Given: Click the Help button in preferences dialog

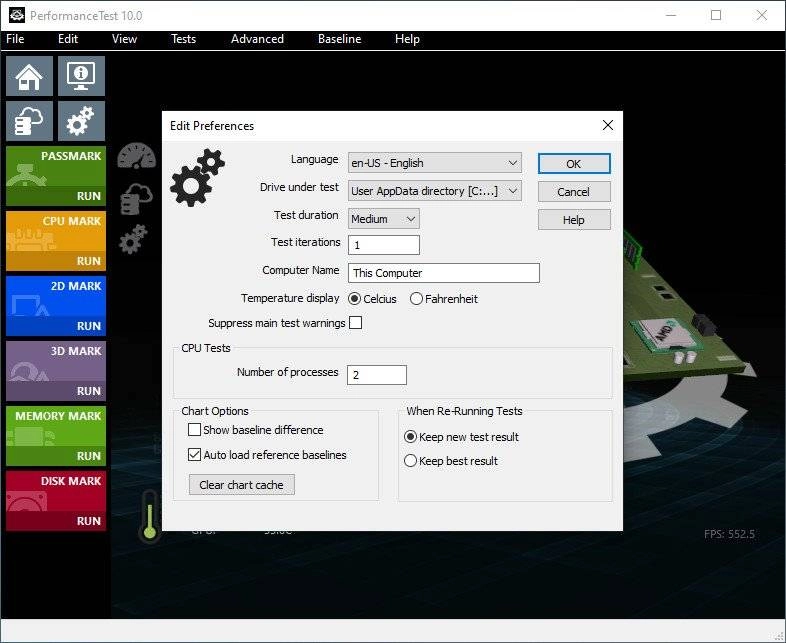Looking at the screenshot, I should click(574, 220).
